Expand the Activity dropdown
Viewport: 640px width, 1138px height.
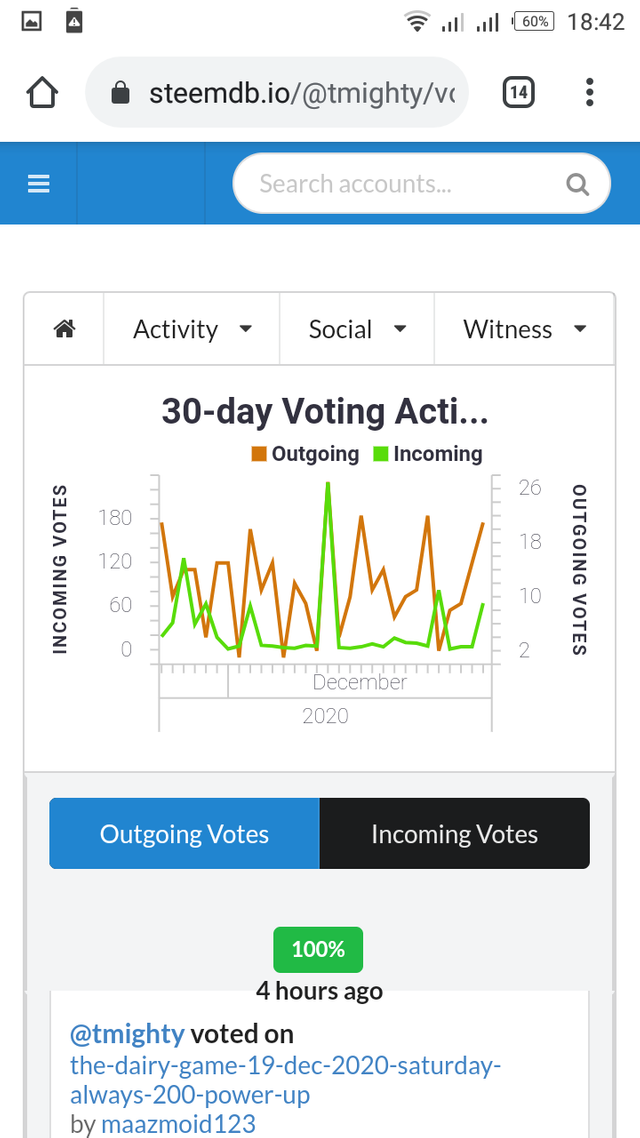pyautogui.click(x=192, y=329)
